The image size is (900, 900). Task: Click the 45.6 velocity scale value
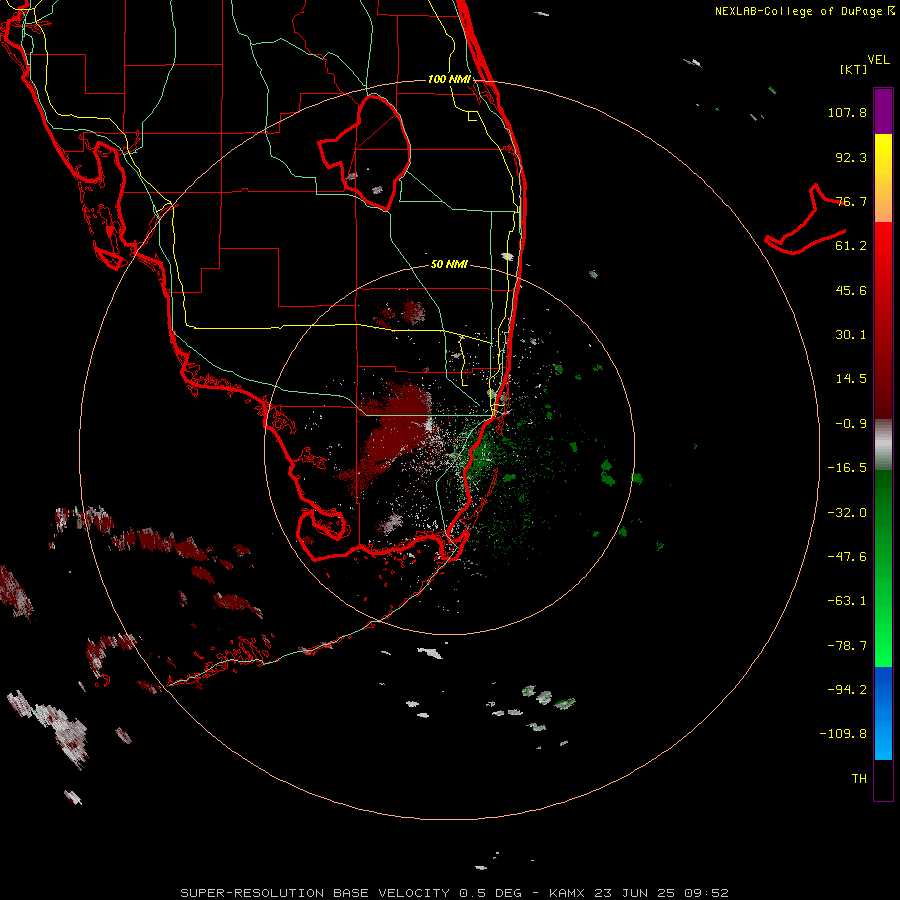click(851, 290)
